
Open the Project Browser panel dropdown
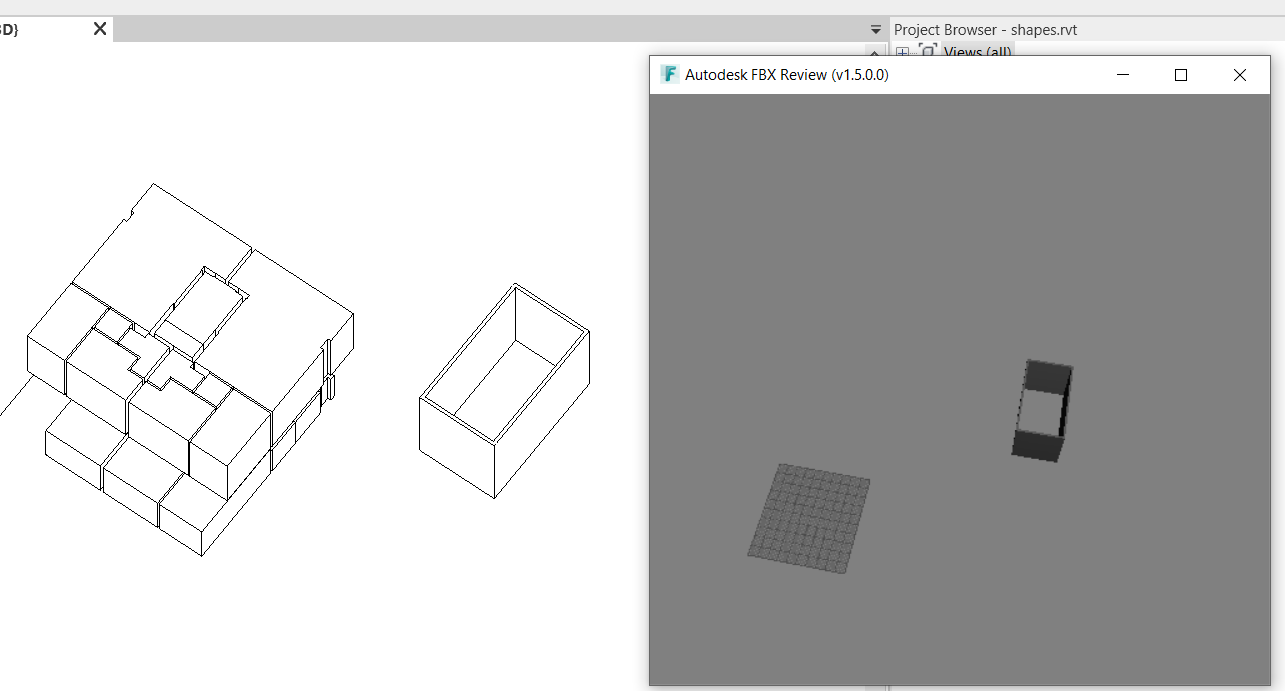874,29
